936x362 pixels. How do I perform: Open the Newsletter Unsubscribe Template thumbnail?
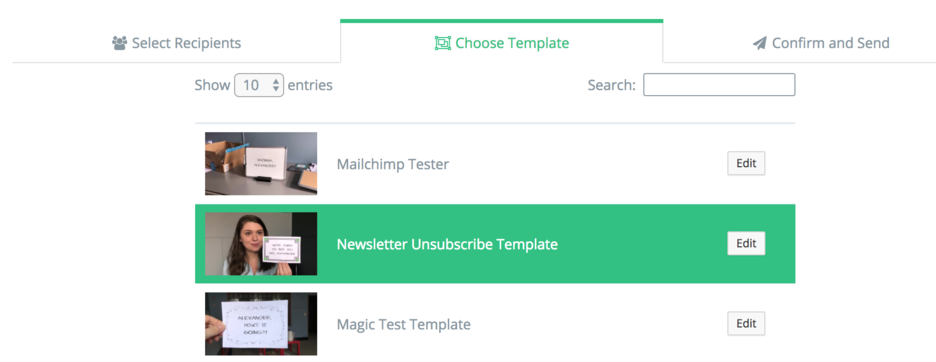click(x=261, y=244)
